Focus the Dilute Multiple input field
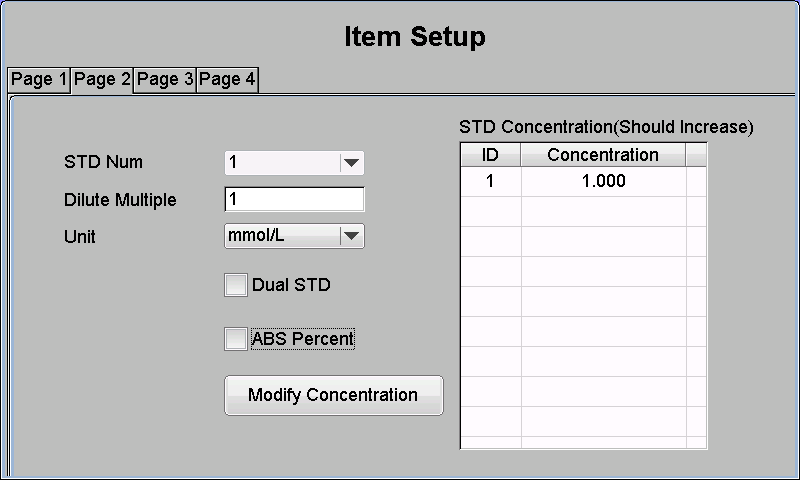The height and width of the screenshot is (480, 800). click(294, 199)
